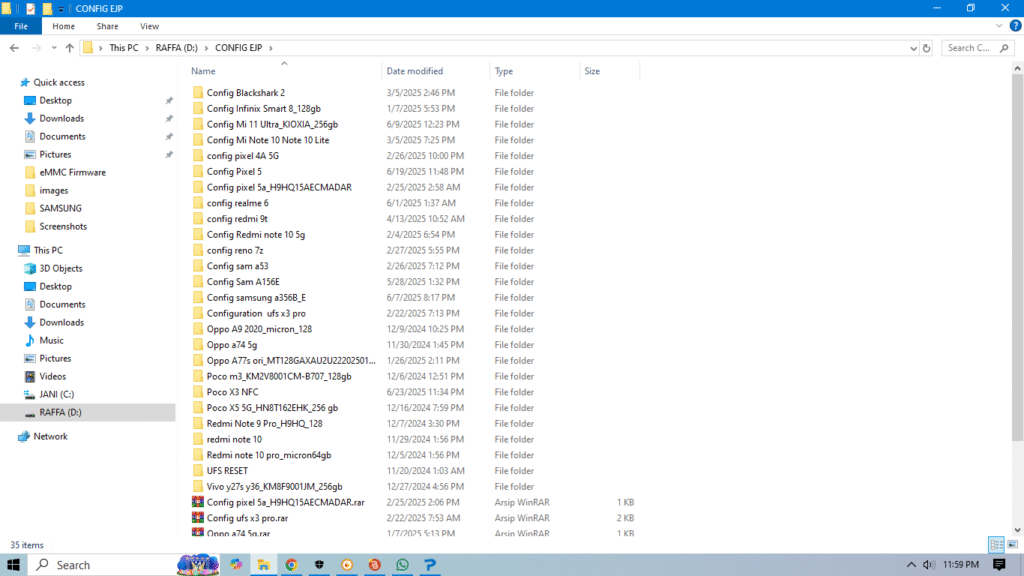1024x576 pixels.
Task: Click the Quick access star icon
Action: click(25, 82)
